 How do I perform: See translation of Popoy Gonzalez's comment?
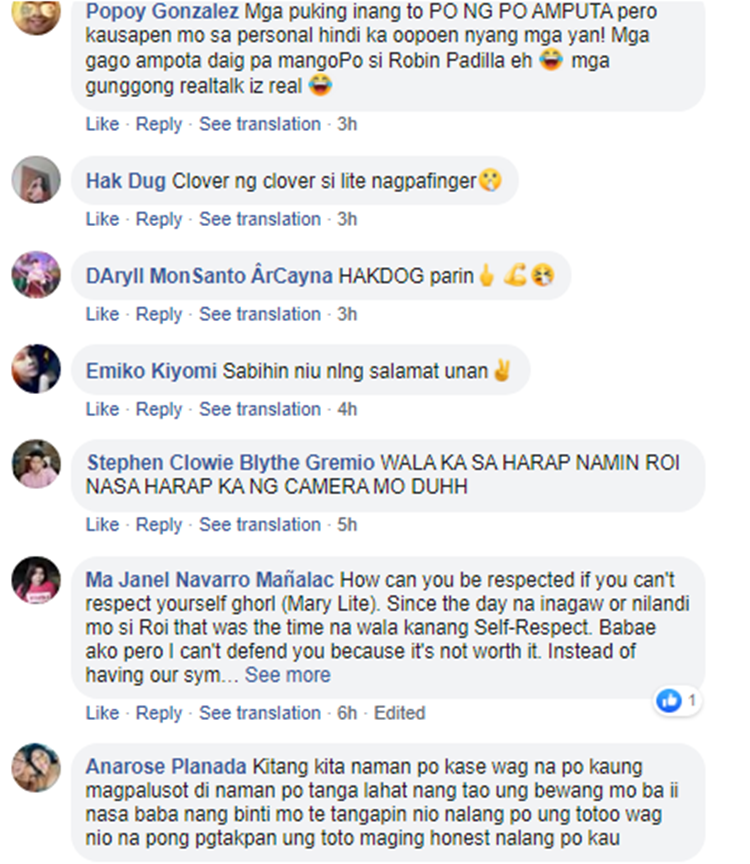pyautogui.click(x=260, y=124)
